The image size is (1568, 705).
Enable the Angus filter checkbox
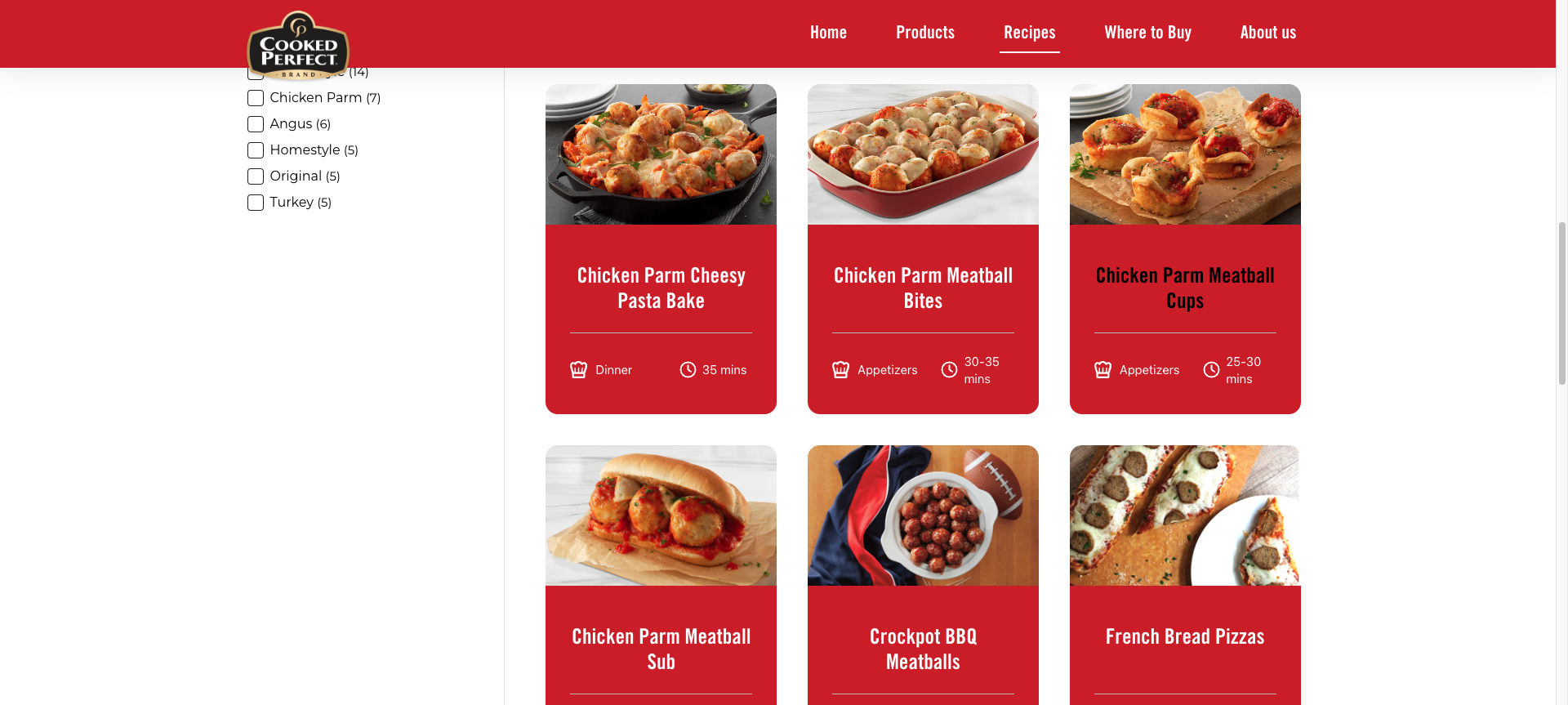coord(256,124)
